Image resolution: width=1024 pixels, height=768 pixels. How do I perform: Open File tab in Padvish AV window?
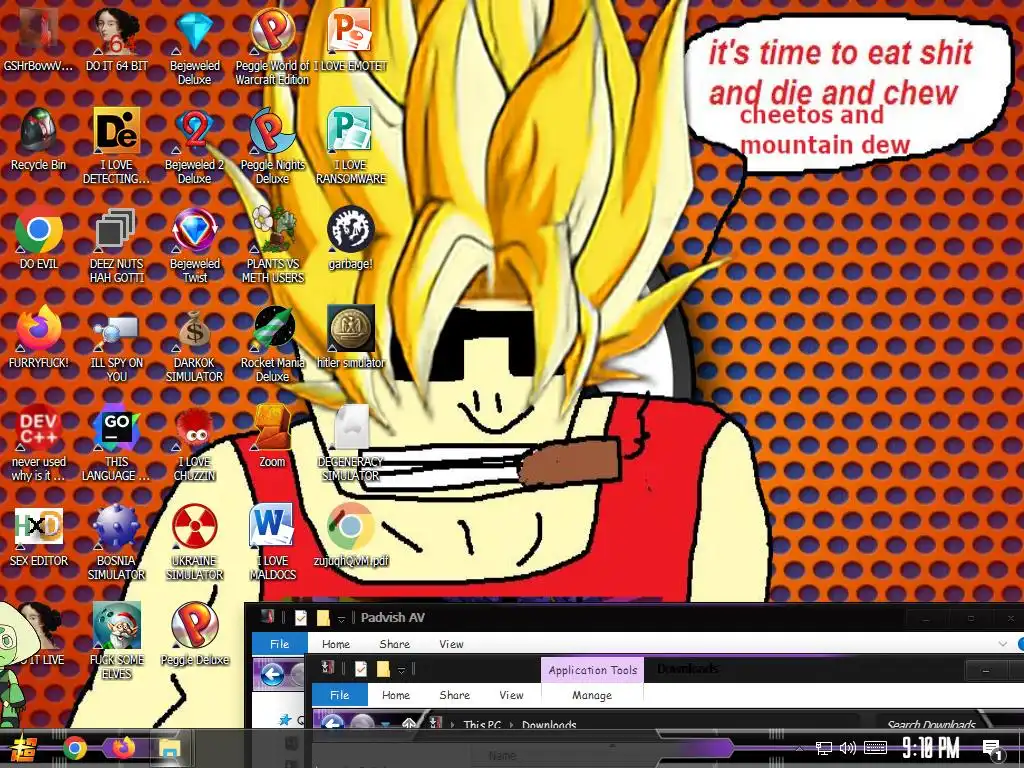pyautogui.click(x=280, y=644)
